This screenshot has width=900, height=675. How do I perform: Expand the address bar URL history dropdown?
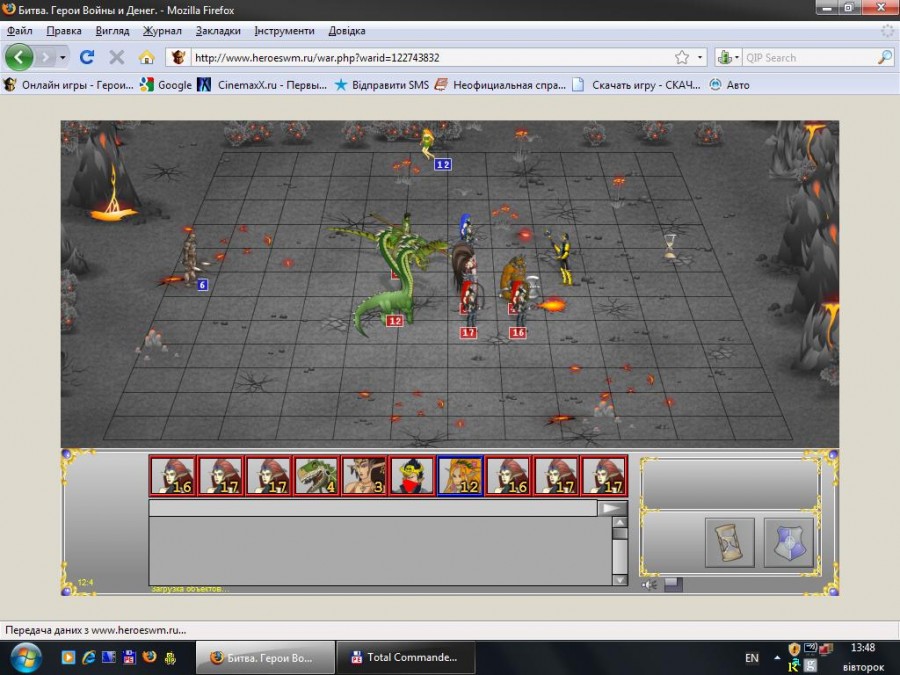(700, 57)
